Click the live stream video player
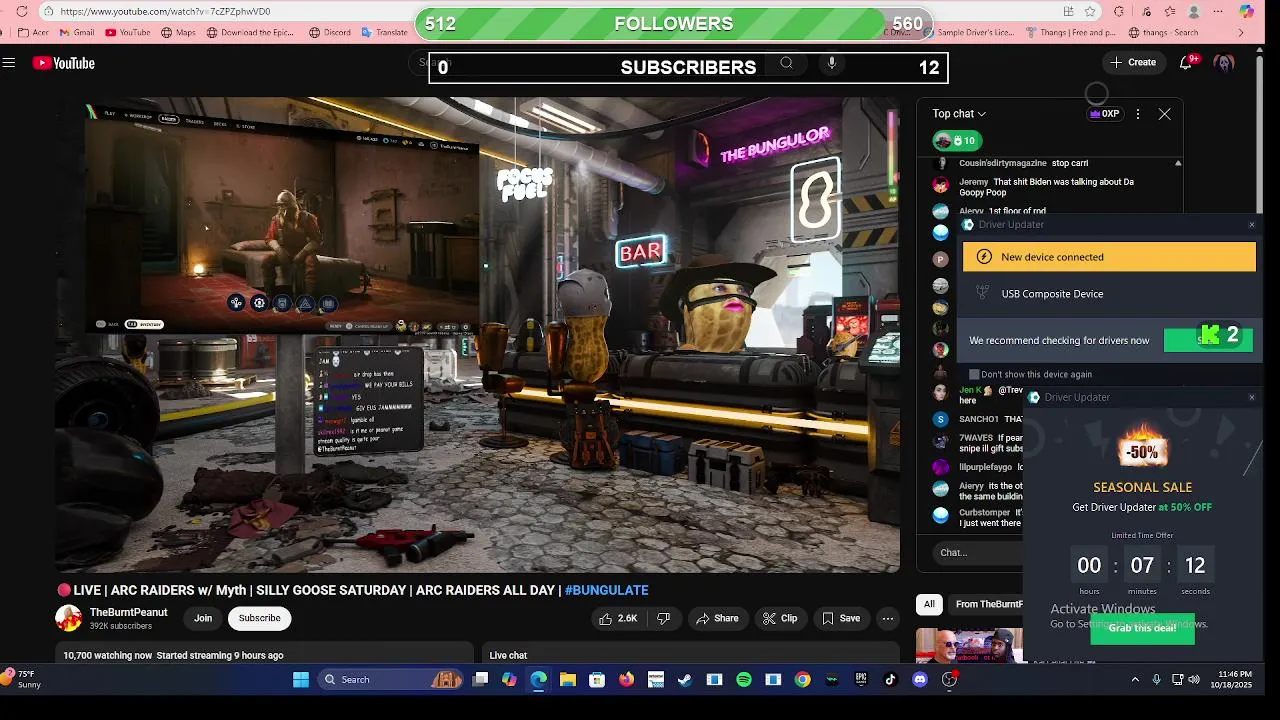The height and width of the screenshot is (720, 1280). (x=478, y=335)
